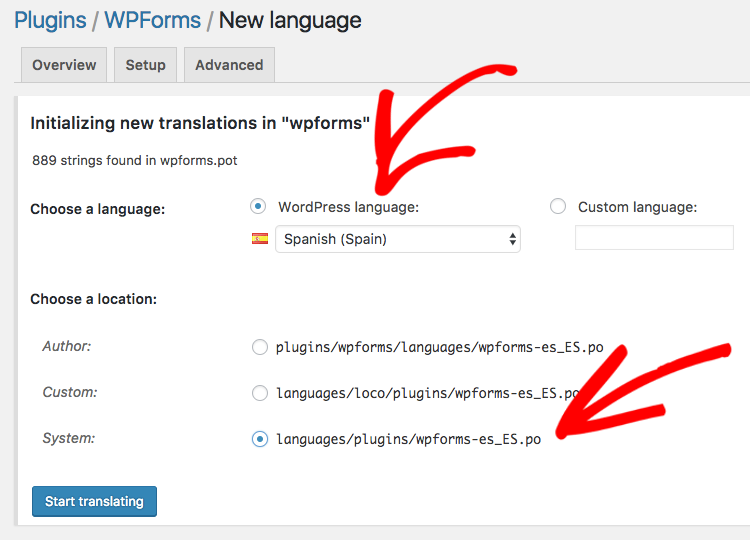This screenshot has width=750, height=540.
Task: Open the Advanced tab
Action: point(229,65)
